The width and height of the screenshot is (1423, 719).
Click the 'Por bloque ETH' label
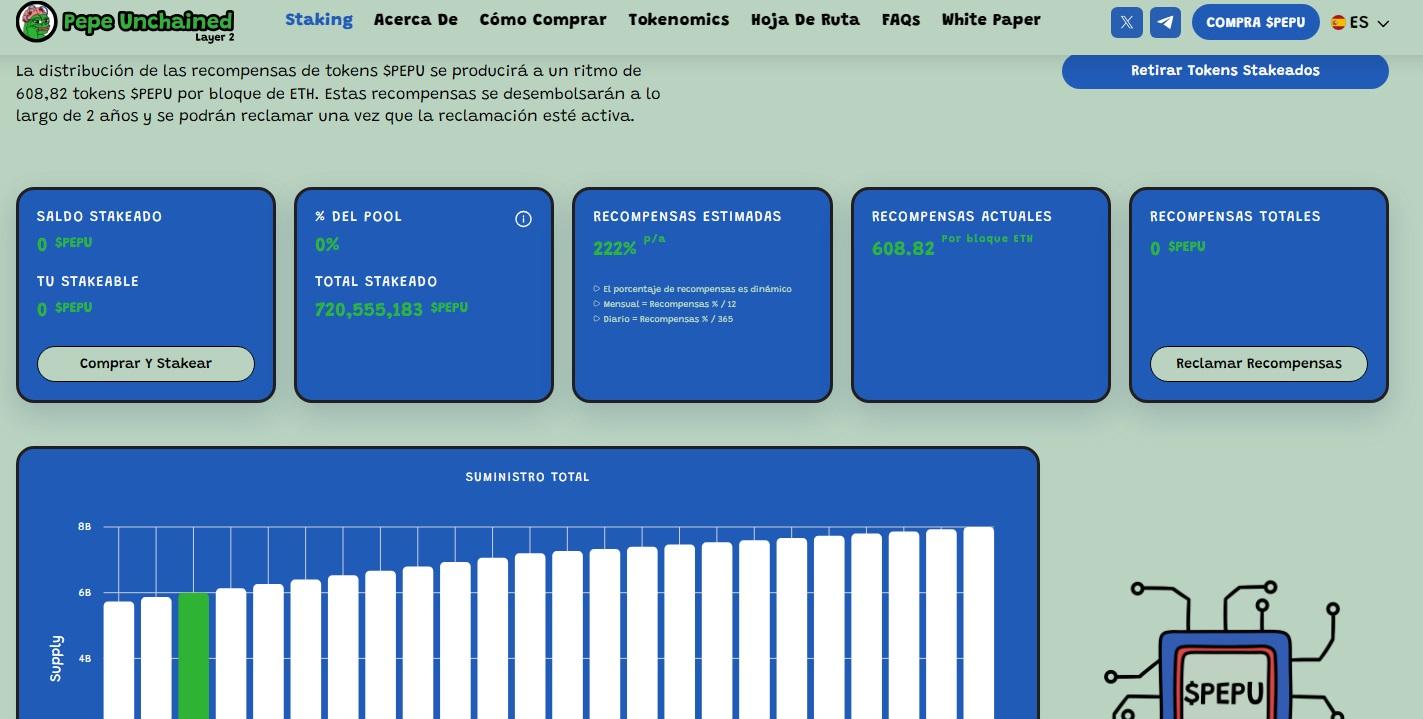(x=987, y=239)
